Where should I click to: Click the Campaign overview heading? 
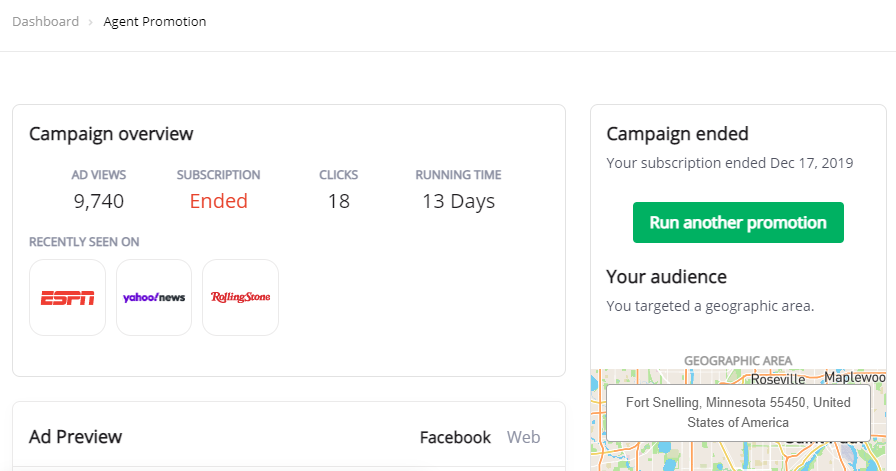111,134
